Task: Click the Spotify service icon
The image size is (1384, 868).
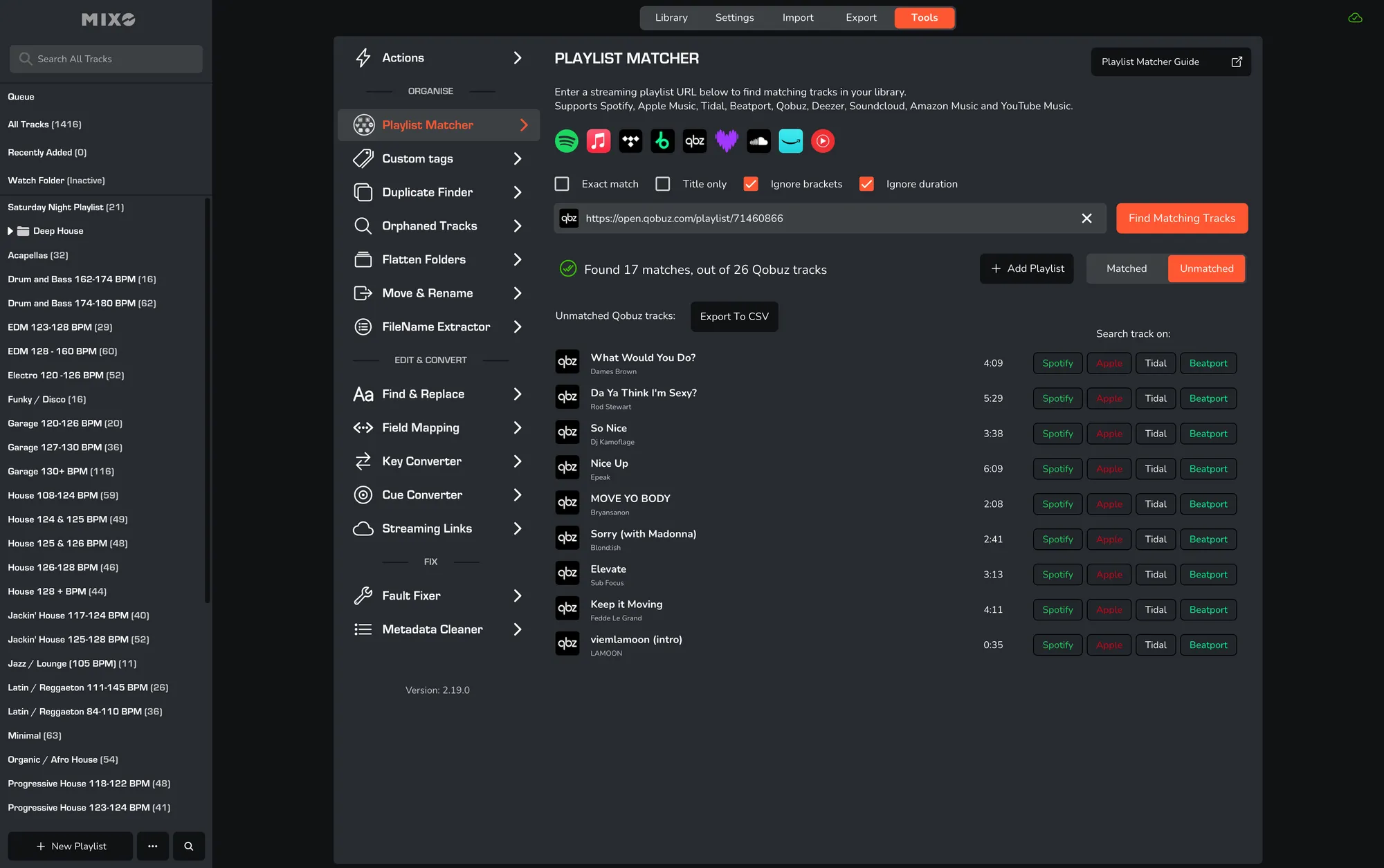Action: 567,141
